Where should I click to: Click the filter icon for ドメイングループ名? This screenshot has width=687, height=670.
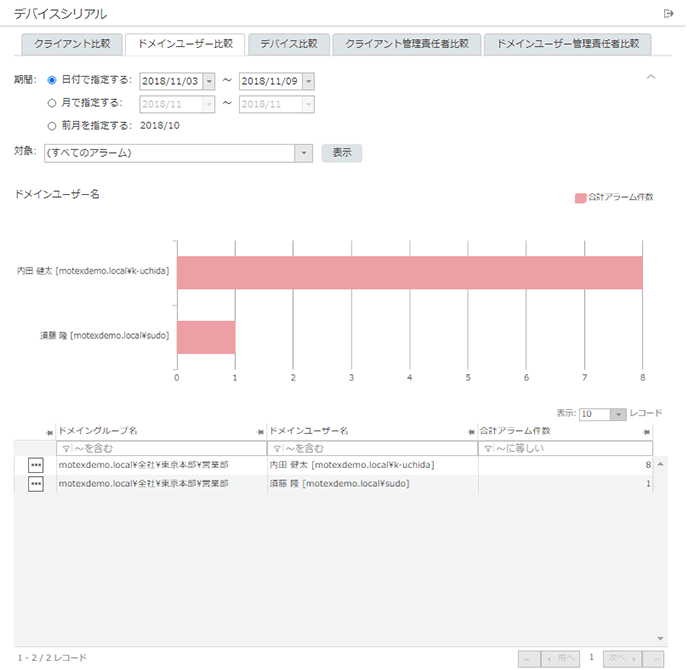[x=66, y=448]
